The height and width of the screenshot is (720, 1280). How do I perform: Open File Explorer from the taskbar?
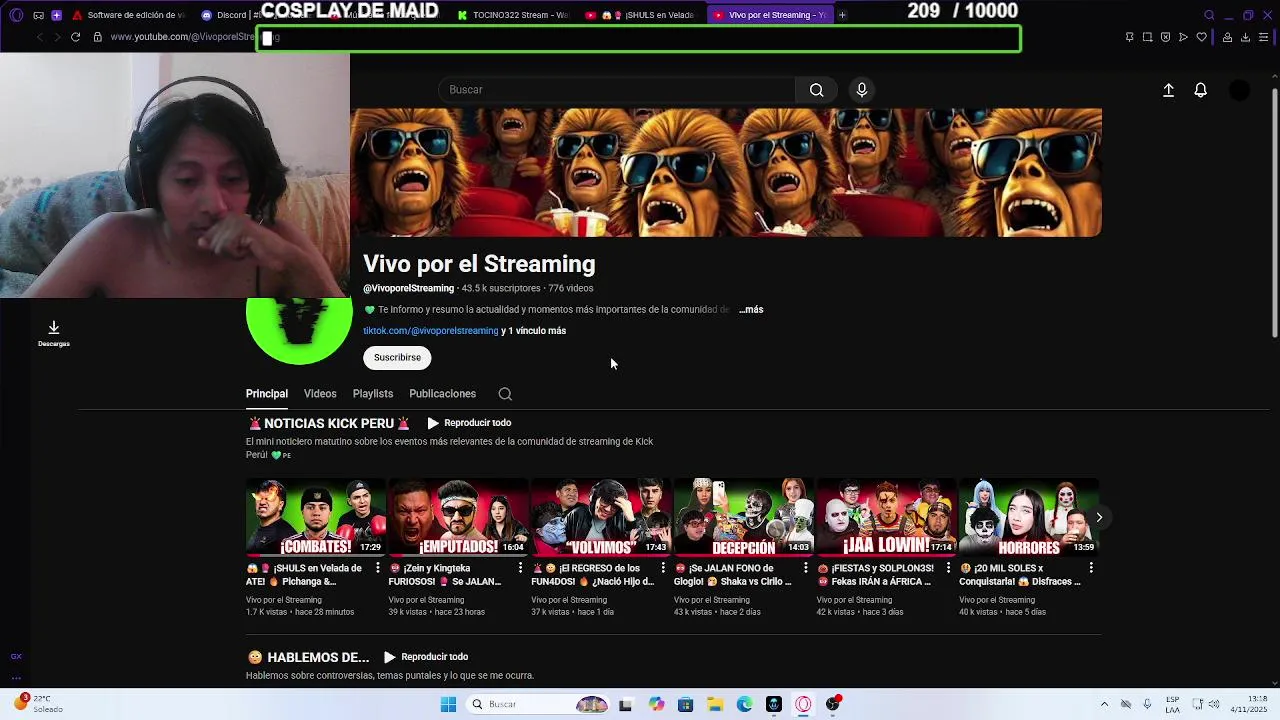[715, 704]
